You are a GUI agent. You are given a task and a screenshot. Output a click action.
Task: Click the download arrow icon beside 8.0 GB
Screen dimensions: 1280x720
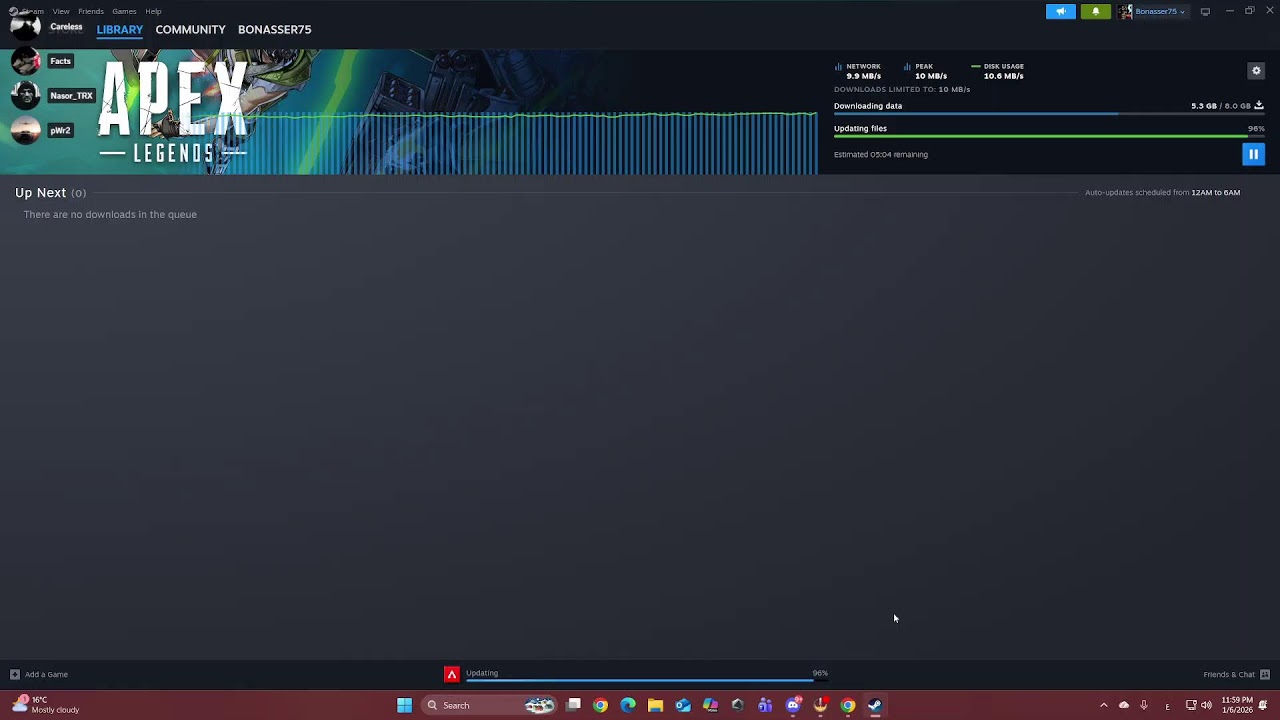1259,105
